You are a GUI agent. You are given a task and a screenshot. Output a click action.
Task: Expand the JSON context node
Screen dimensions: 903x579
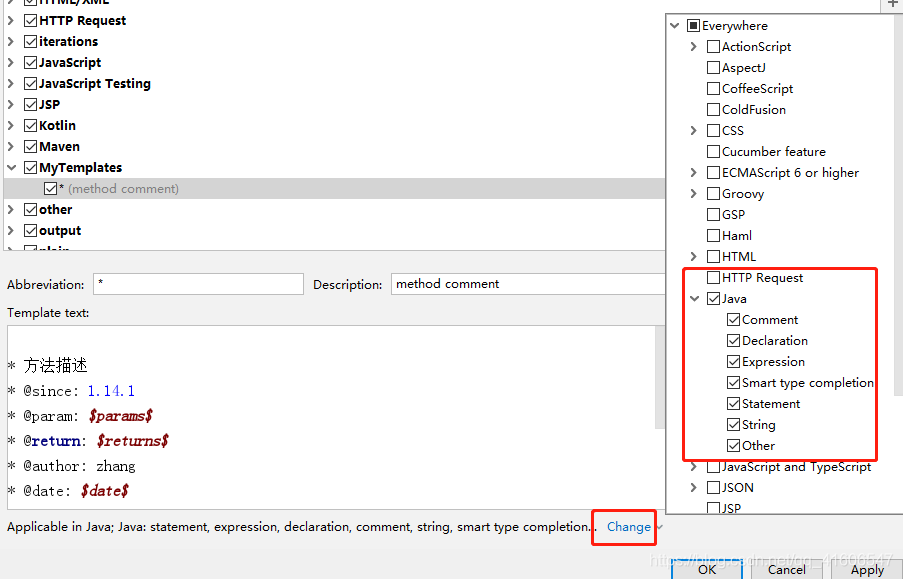coord(694,488)
